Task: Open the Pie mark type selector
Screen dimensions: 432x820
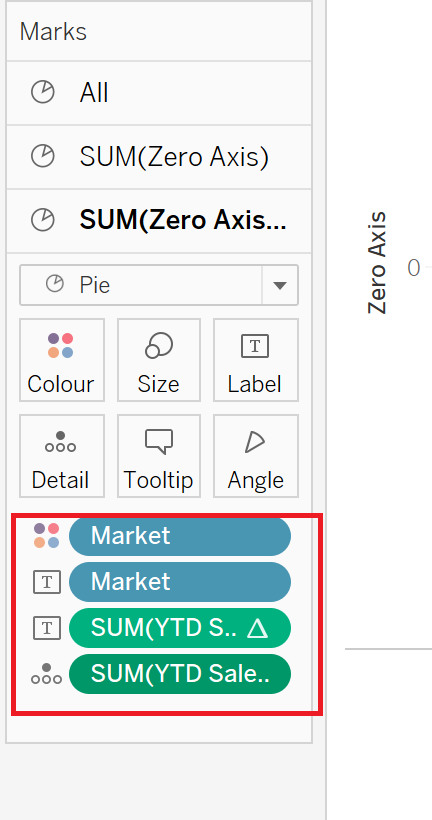Action: click(141, 285)
